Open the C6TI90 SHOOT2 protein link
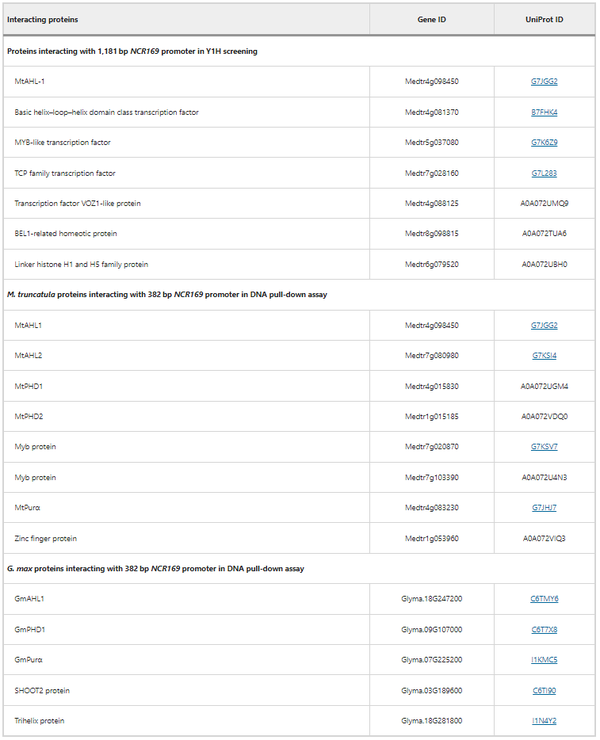 coord(544,690)
